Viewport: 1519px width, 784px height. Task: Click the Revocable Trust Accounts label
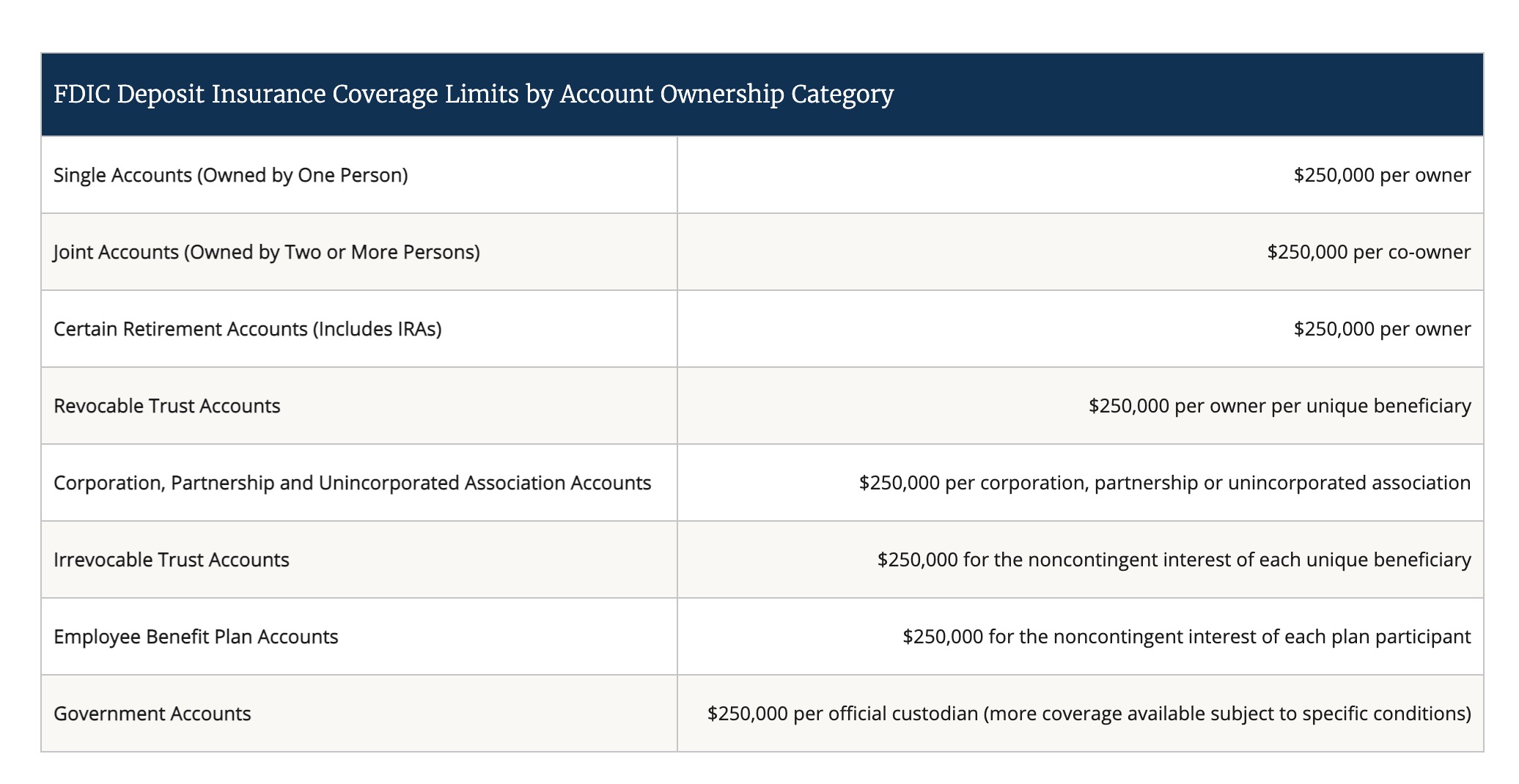167,406
